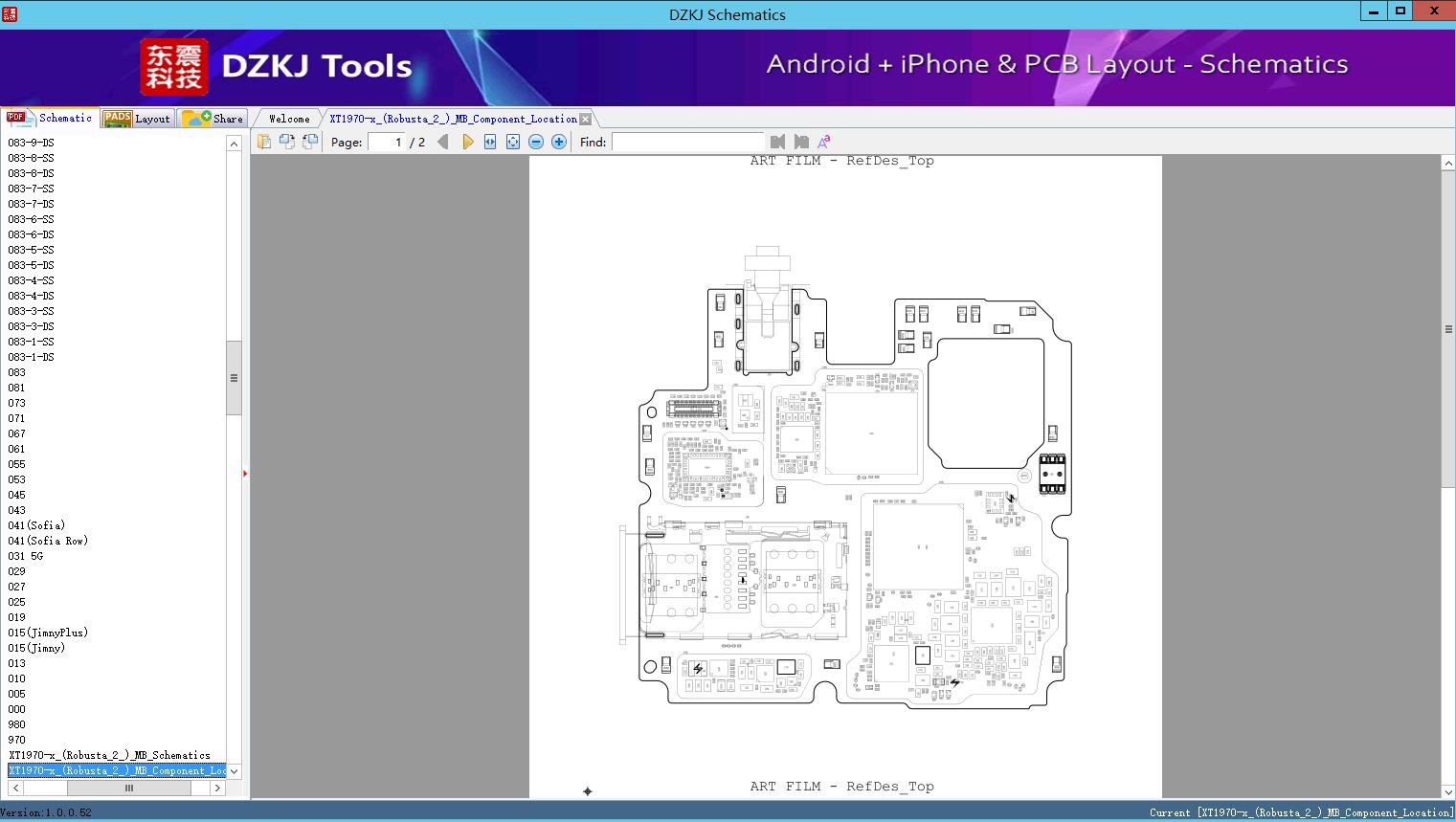Screen dimensions: 1456x822
Task: Collapse the left panel with the red arrow
Action: point(245,474)
